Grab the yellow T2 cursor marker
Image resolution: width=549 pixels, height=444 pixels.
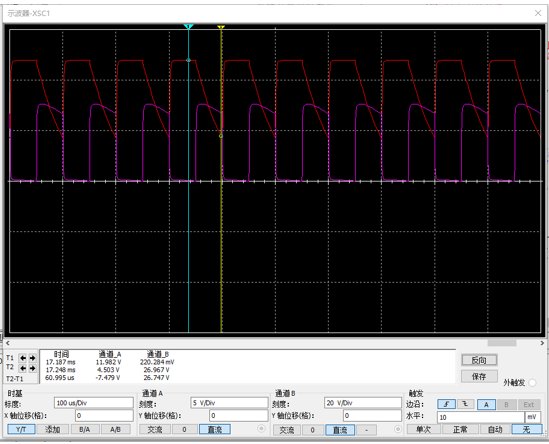point(221,27)
